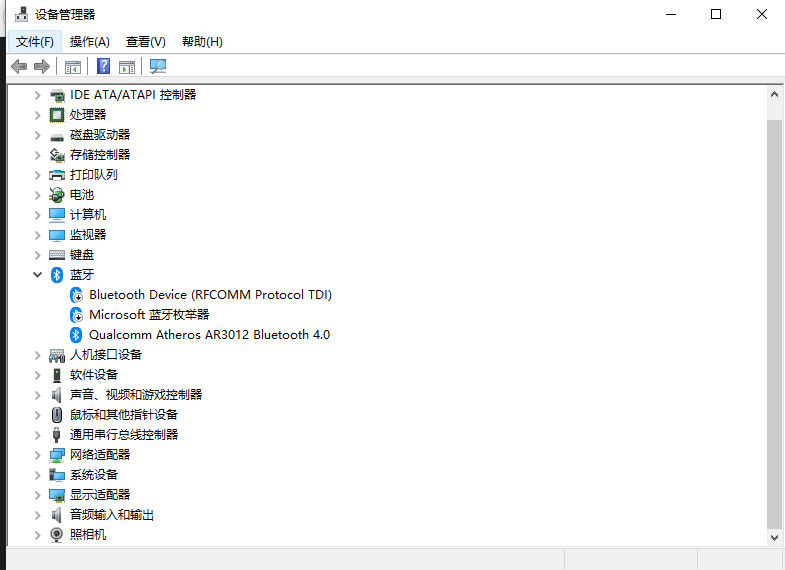Expand the 人机接口设备 node
The height and width of the screenshot is (570, 785).
(x=38, y=355)
